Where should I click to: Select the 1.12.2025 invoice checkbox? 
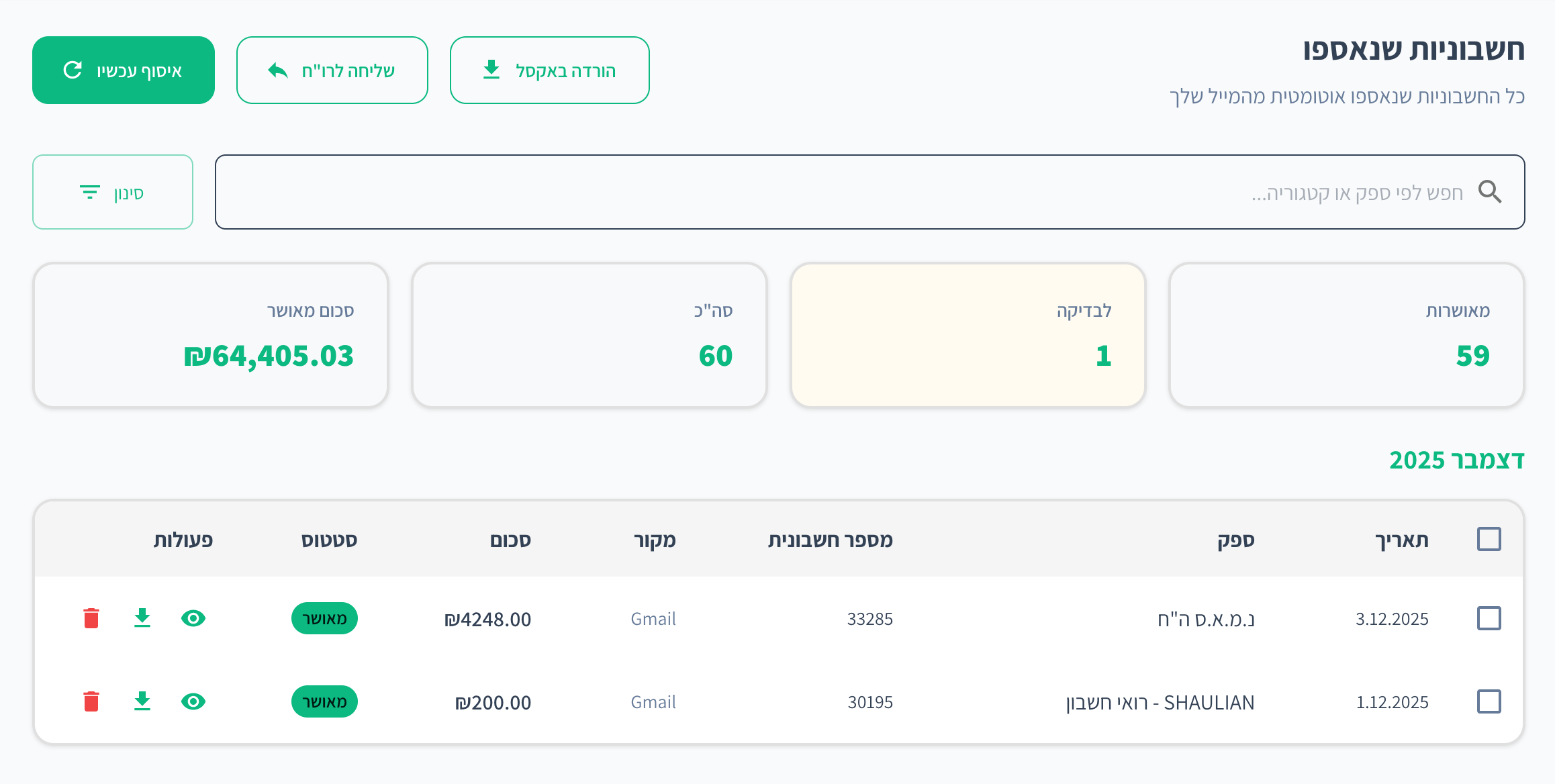point(1489,701)
